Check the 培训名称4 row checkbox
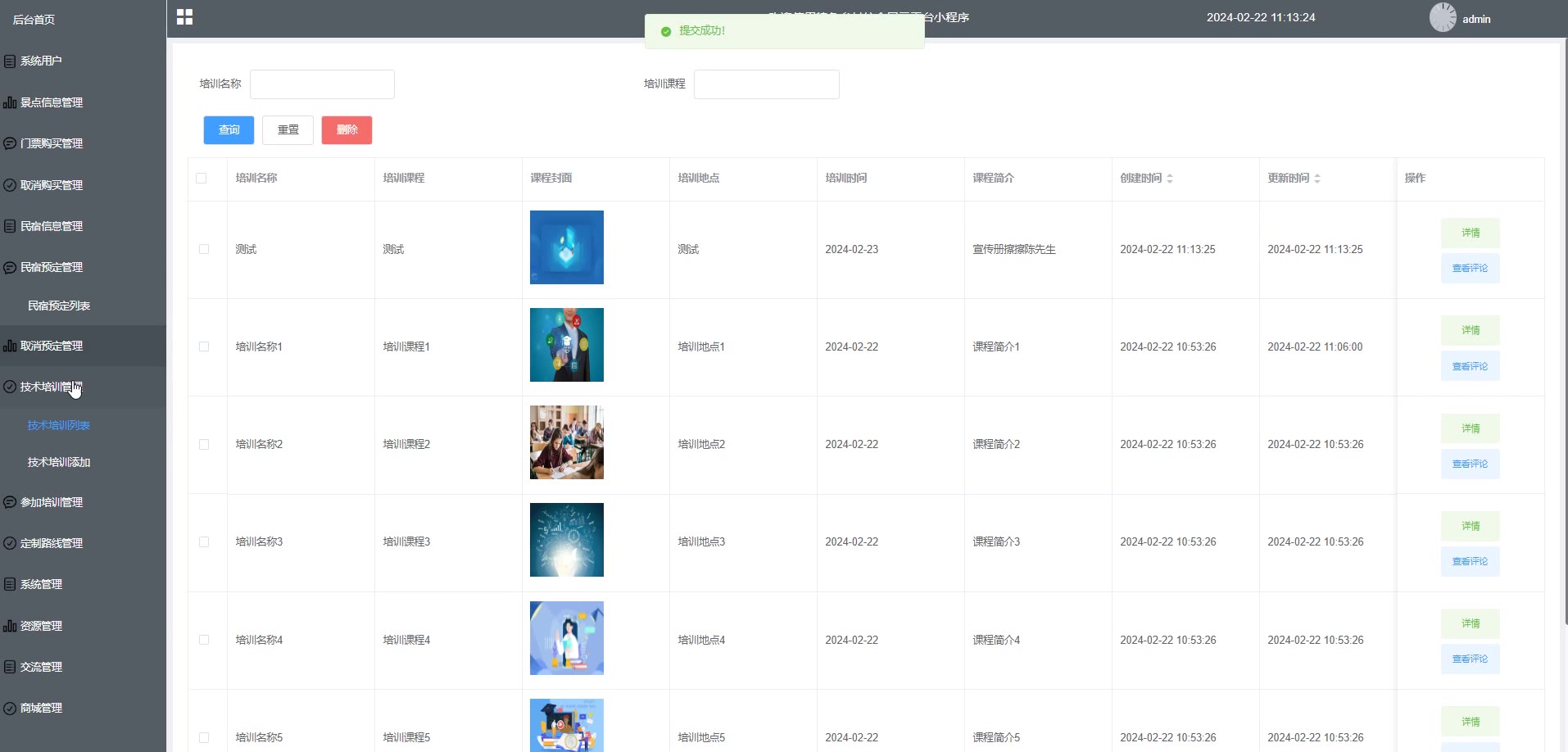This screenshot has height=752, width=1568. pyautogui.click(x=204, y=640)
